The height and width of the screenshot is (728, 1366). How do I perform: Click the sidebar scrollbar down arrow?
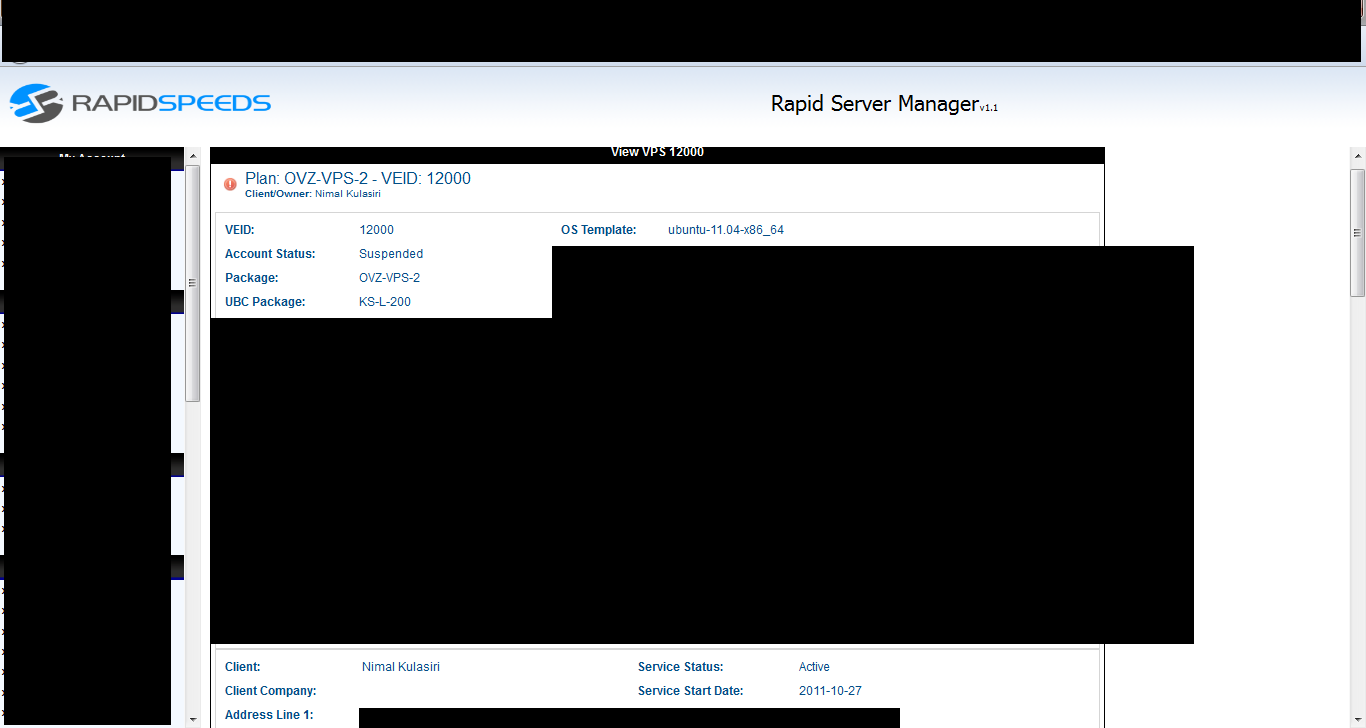[x=193, y=718]
